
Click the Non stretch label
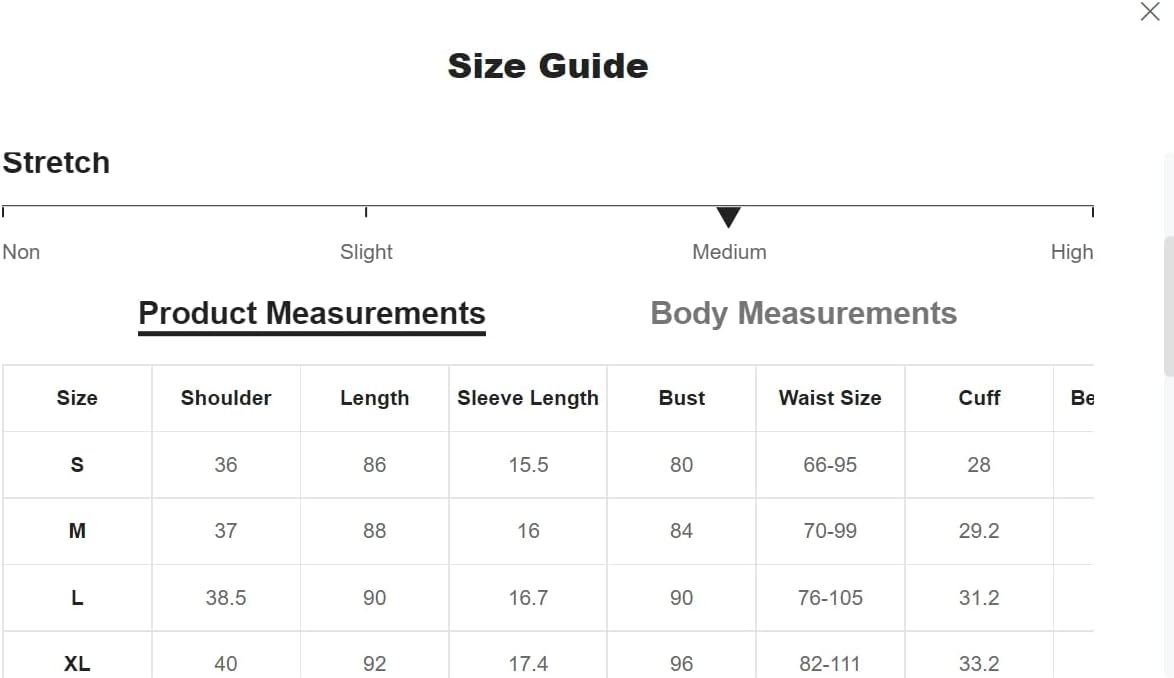[x=21, y=252]
